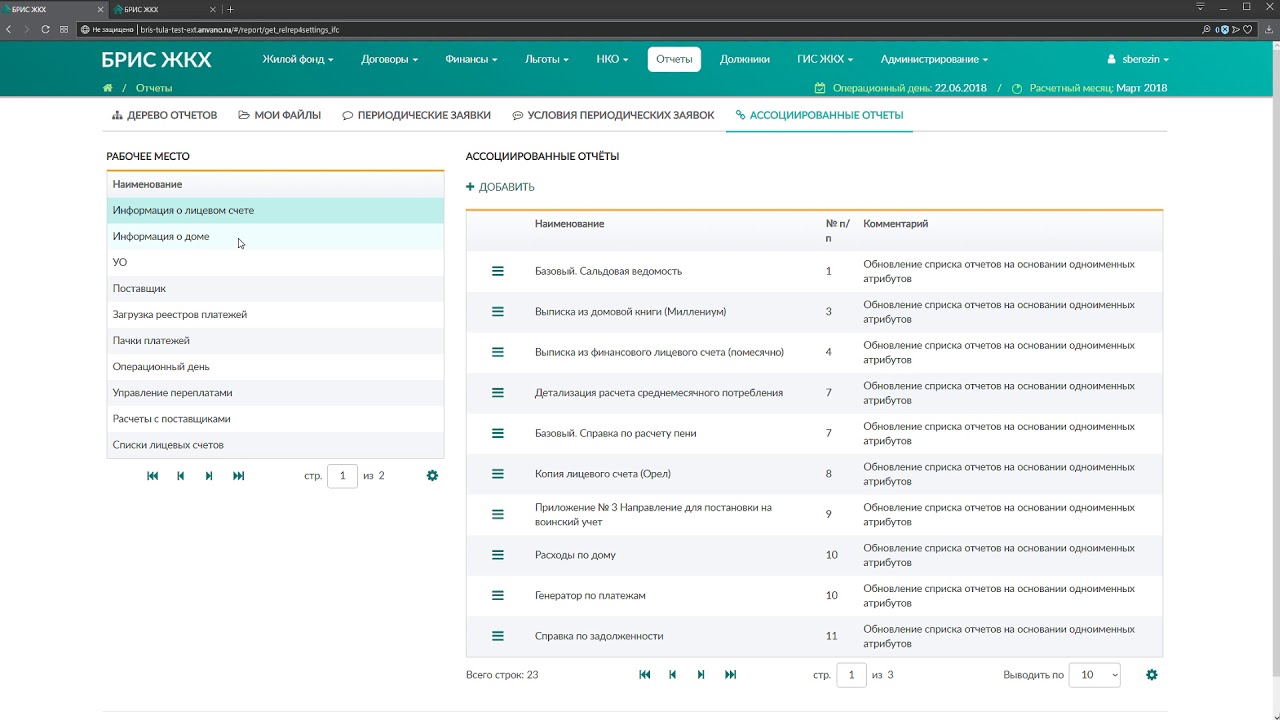Viewport: 1280px width, 720px height.
Task: Open Должники menu item
Action: point(745,59)
